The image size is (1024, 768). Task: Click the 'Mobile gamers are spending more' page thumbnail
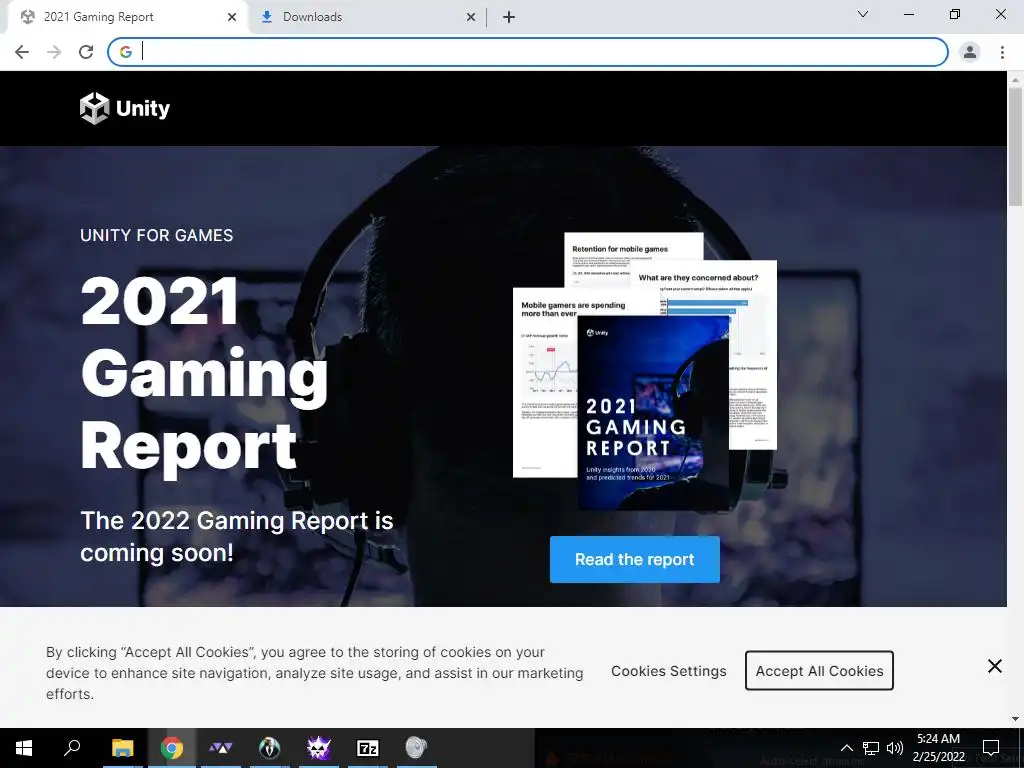(545, 382)
